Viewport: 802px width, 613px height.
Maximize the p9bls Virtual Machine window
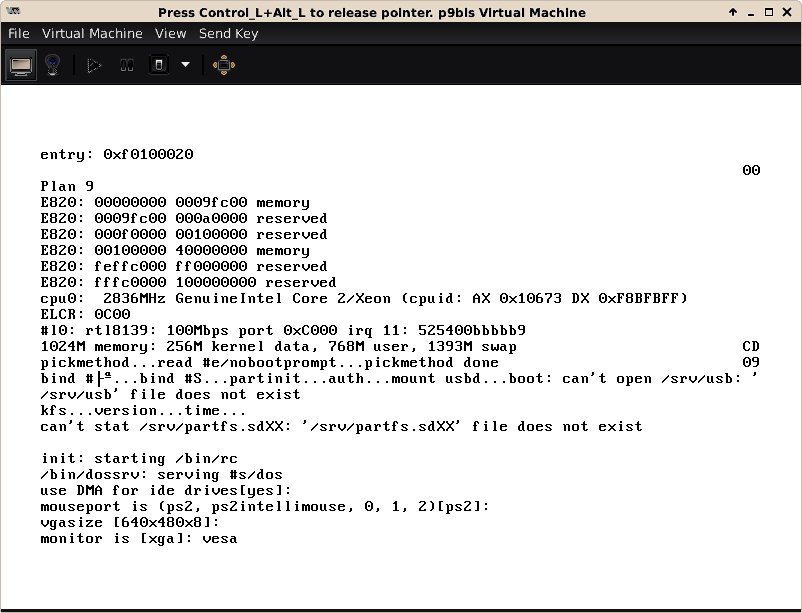769,12
